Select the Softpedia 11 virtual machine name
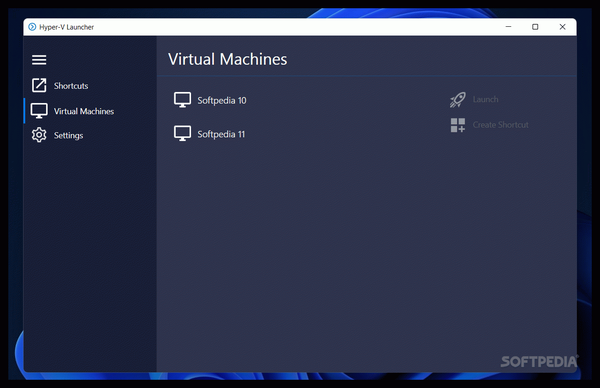This screenshot has height=388, width=600. pyautogui.click(x=221, y=134)
